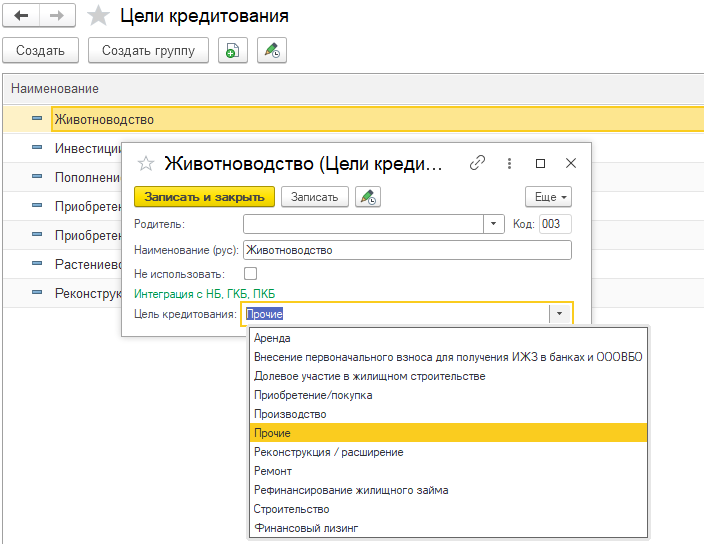Go forward with the right arrow button
The height and width of the screenshot is (544, 704).
[57, 16]
